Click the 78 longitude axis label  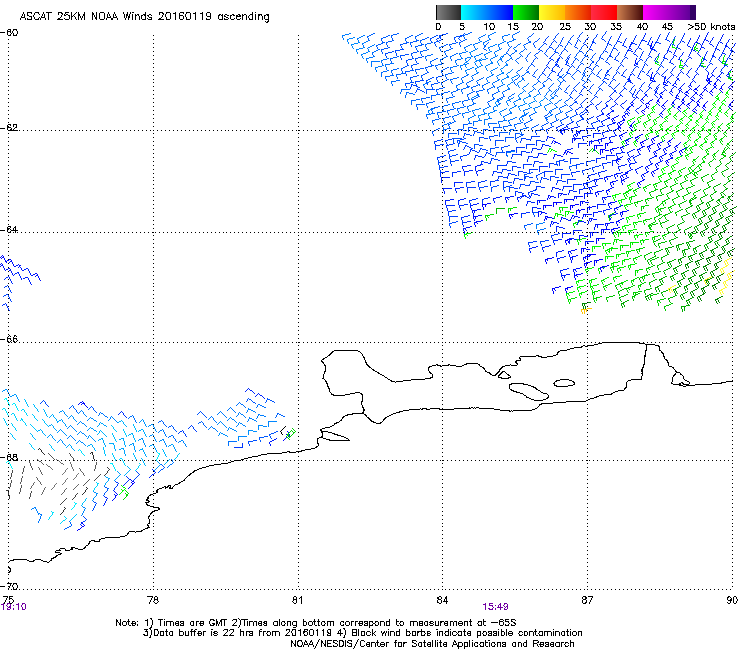pos(153,600)
